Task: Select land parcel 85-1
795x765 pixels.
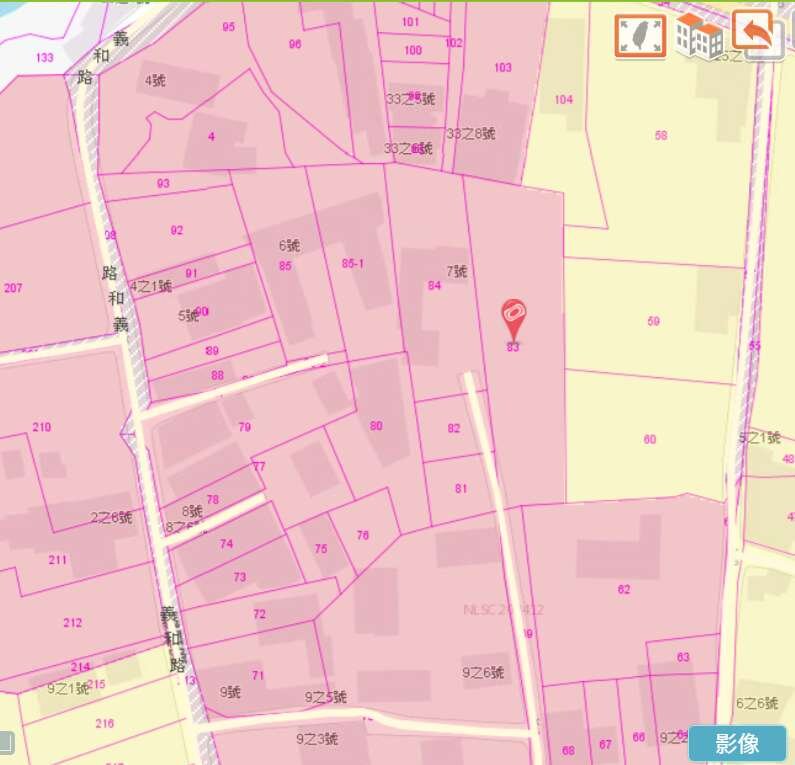Action: (353, 264)
